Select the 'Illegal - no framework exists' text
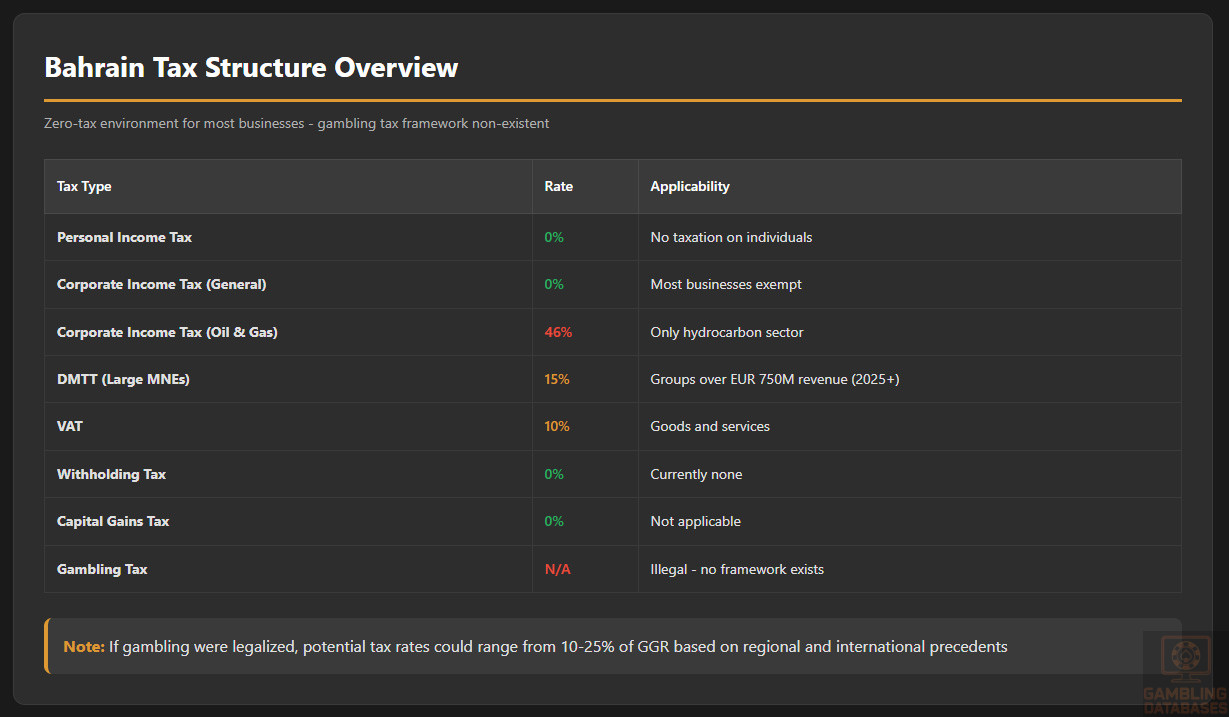 tap(737, 570)
